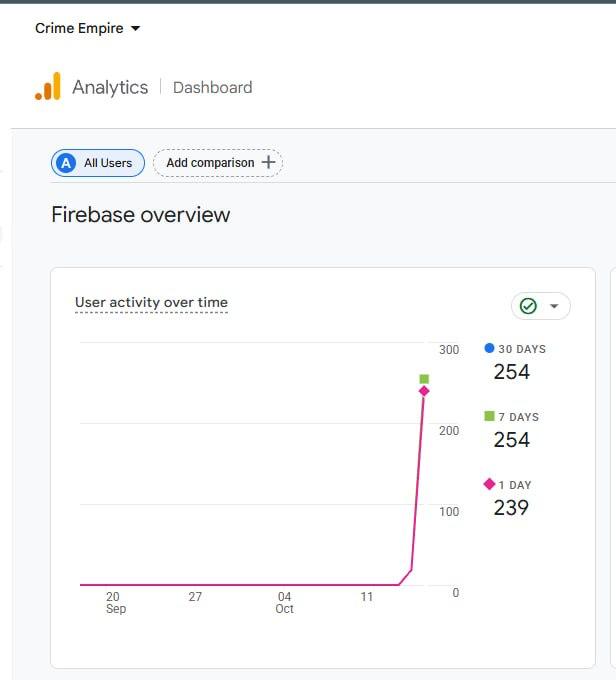Click the plus icon in Add comparison
The image size is (616, 680).
click(x=269, y=162)
